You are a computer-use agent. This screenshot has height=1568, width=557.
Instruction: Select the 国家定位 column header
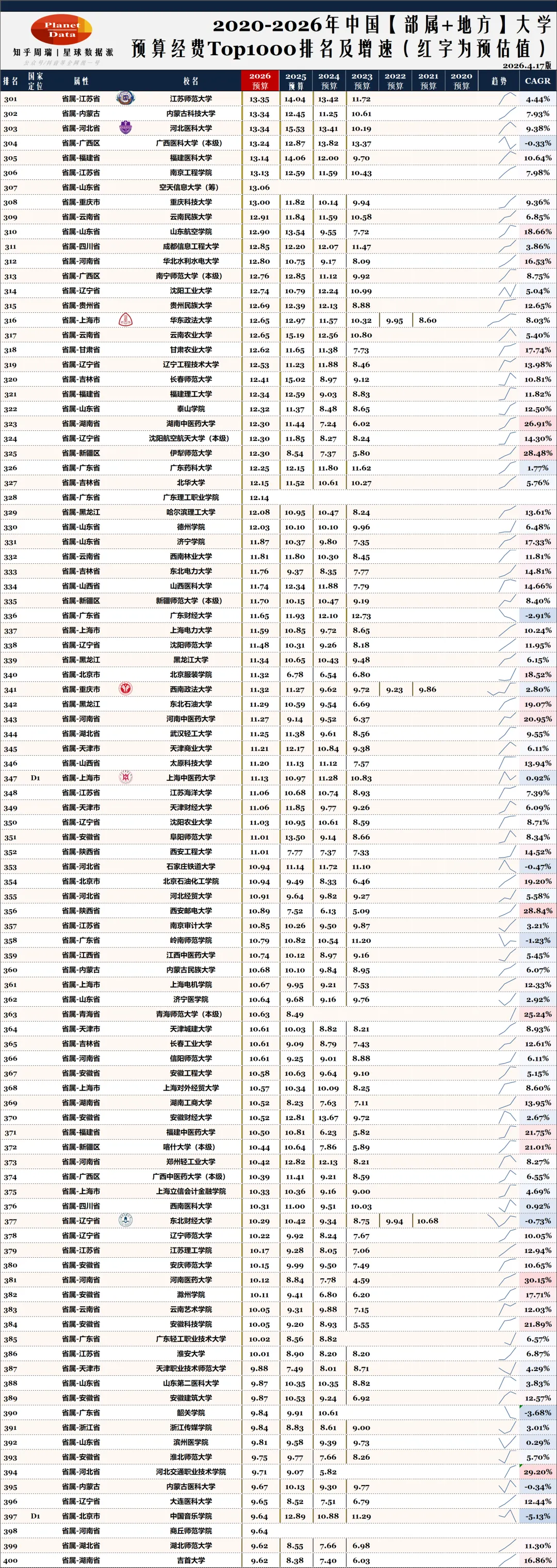pos(35,81)
